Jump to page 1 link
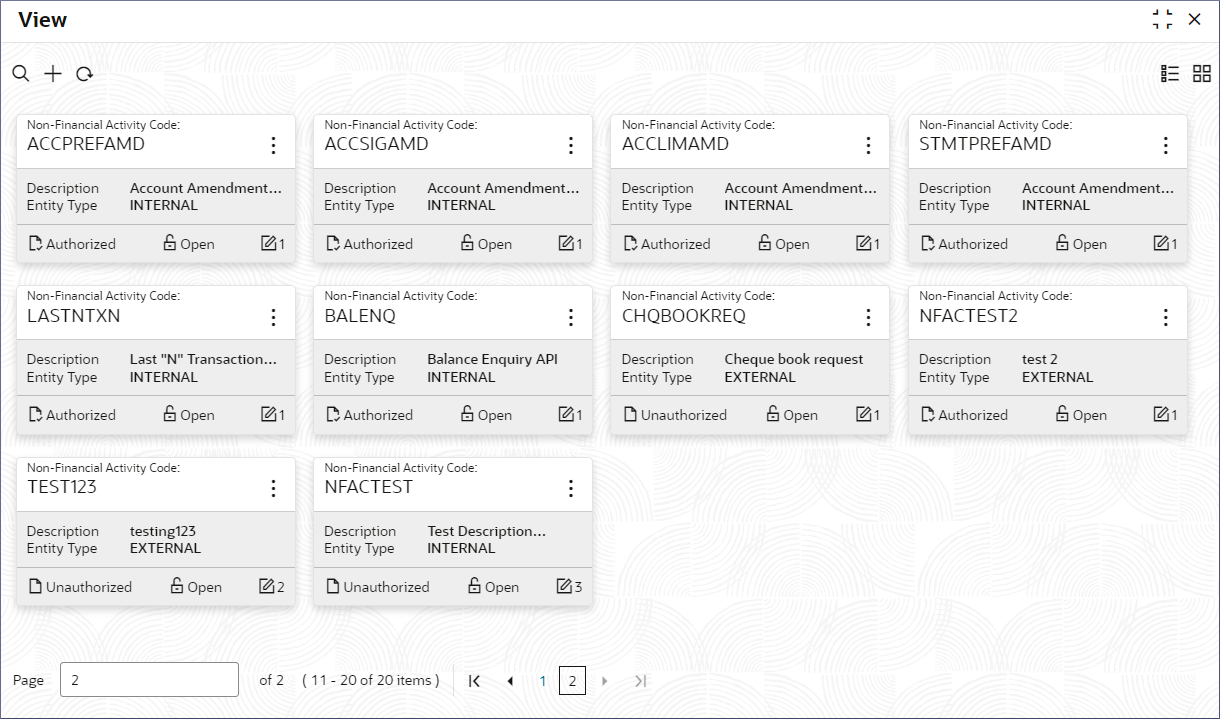 point(543,681)
